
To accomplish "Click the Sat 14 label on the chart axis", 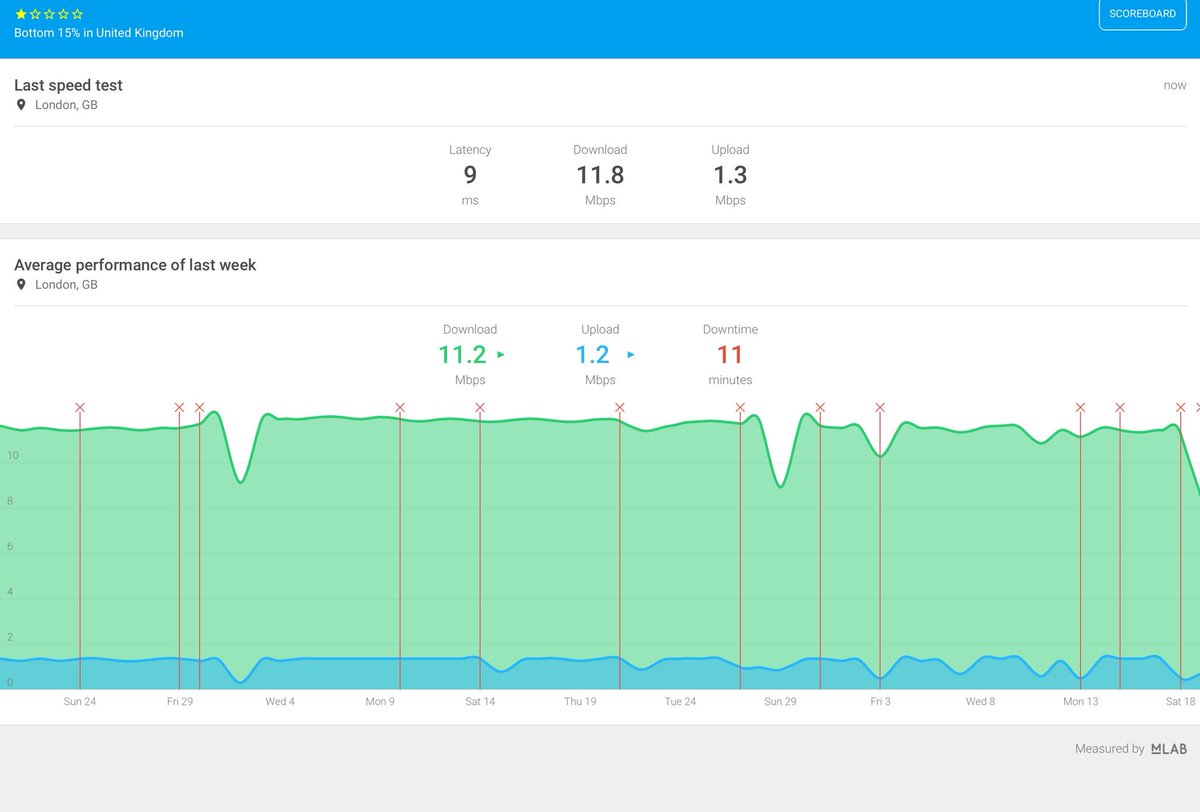I will click(x=480, y=701).
